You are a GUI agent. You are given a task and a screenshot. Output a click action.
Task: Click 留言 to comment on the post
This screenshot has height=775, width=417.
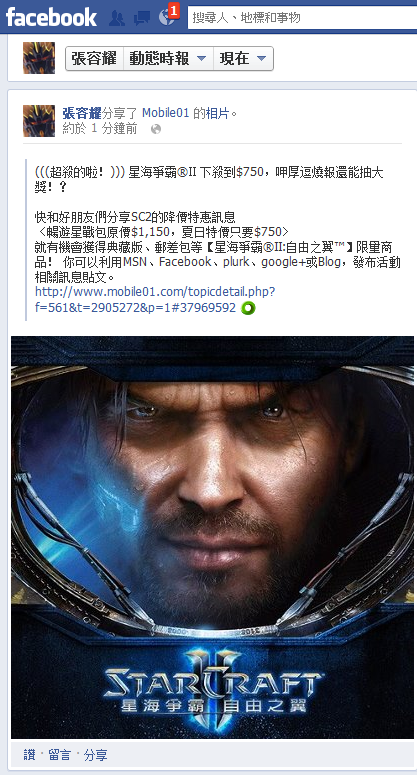click(x=60, y=755)
